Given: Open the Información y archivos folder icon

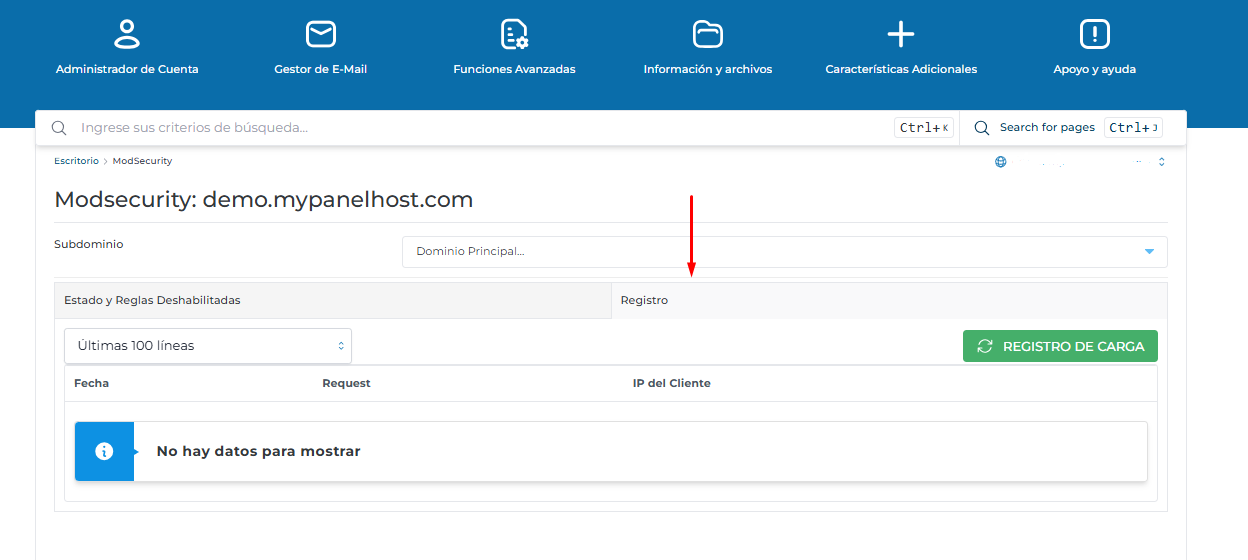Looking at the screenshot, I should (707, 34).
